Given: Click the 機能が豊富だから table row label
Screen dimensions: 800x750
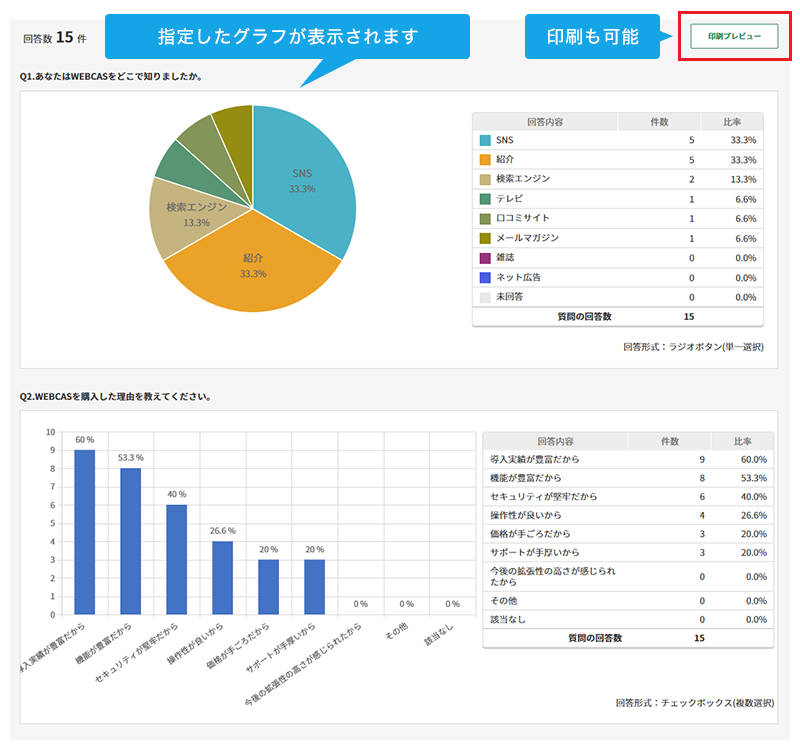Looking at the screenshot, I should pos(526,478).
